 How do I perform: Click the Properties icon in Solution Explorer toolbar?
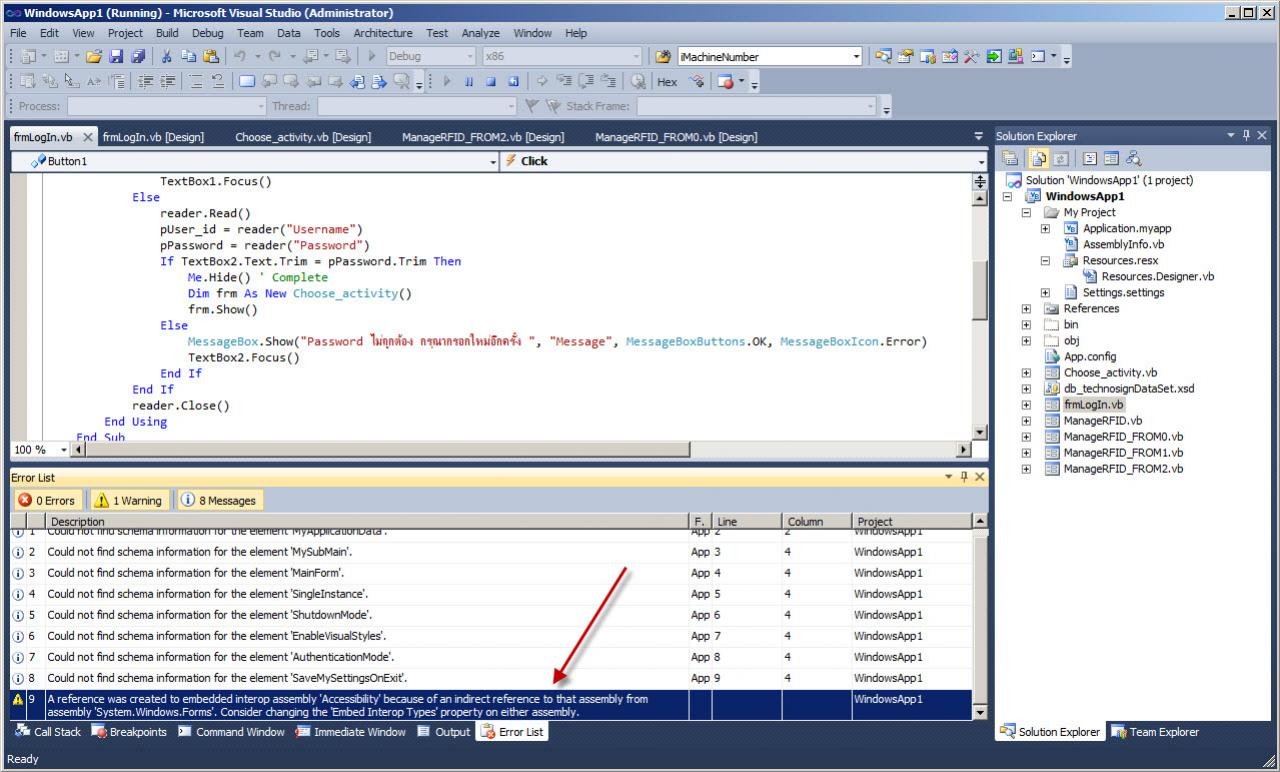click(x=1010, y=158)
